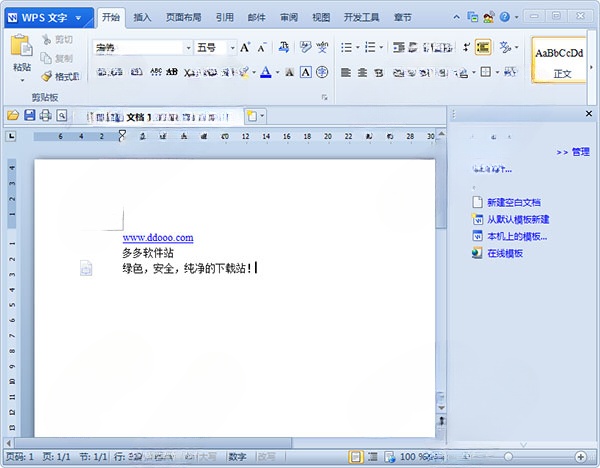
Task: Click the print preview magnifier icon
Action: click(62, 115)
